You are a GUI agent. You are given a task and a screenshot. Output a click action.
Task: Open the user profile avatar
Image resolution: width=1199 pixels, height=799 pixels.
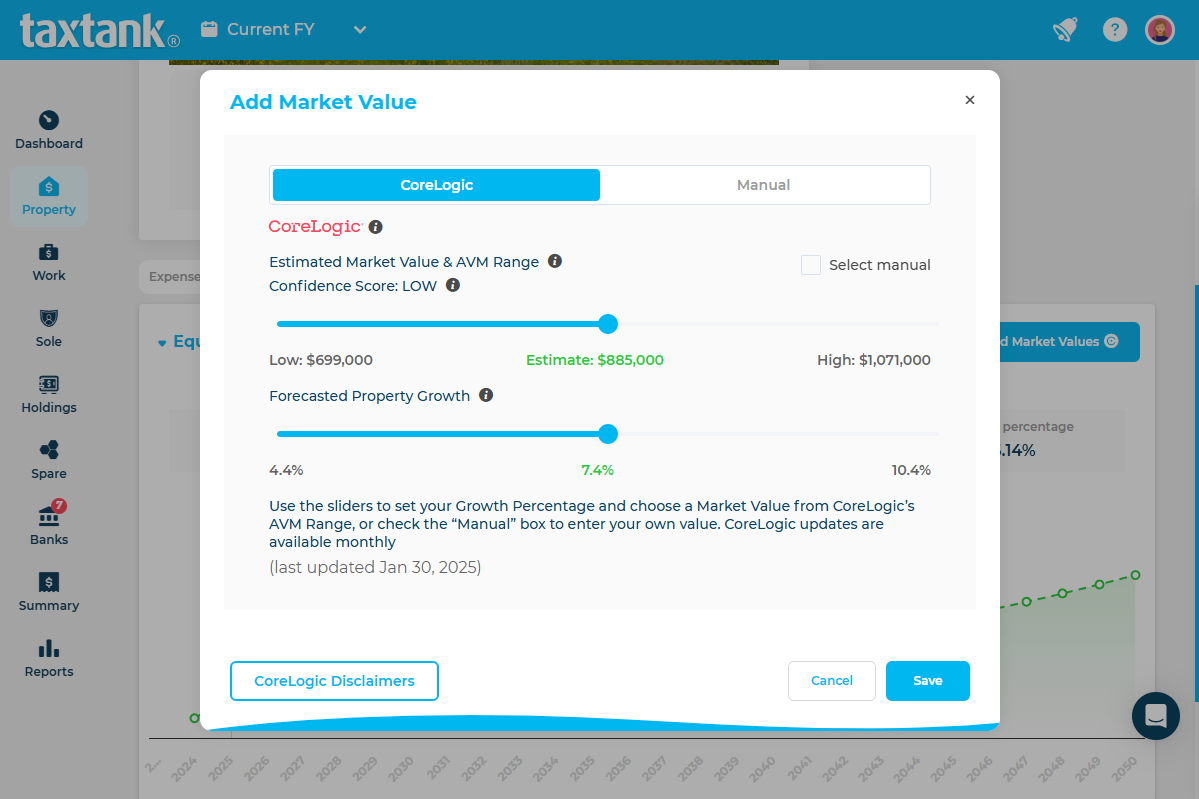1160,30
